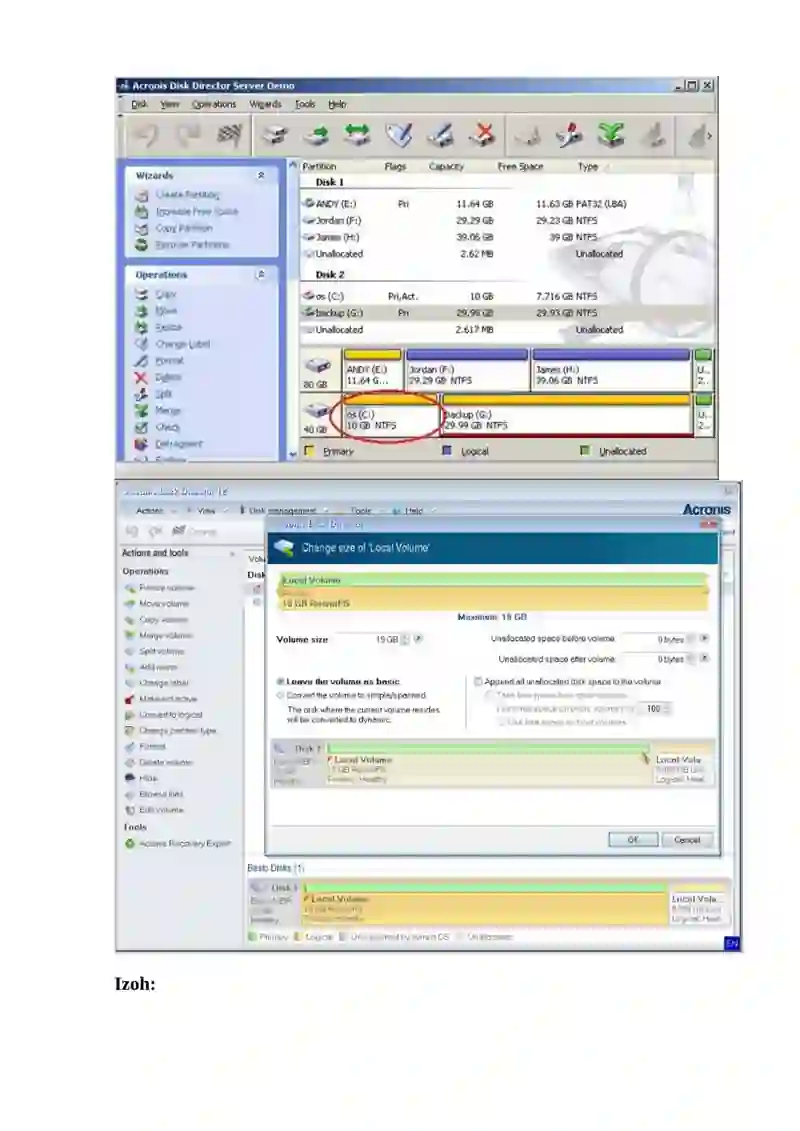The width and height of the screenshot is (800, 1131).
Task: Click the Unallocated space before volume field
Action: click(654, 639)
